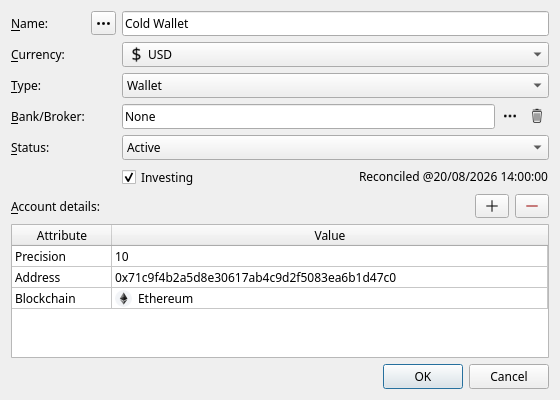Dismiss dialog with Cancel button
The image size is (560, 400).
coord(509,376)
